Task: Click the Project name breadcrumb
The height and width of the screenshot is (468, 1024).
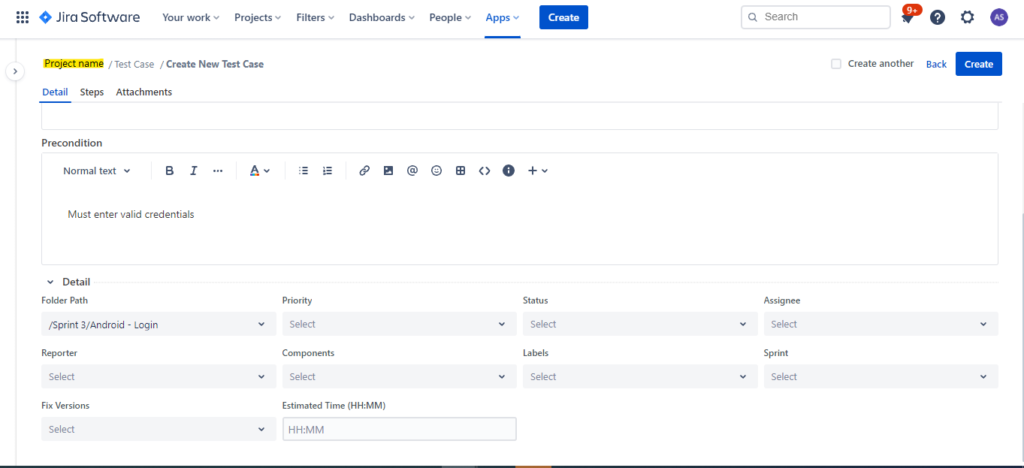Action: coord(74,63)
